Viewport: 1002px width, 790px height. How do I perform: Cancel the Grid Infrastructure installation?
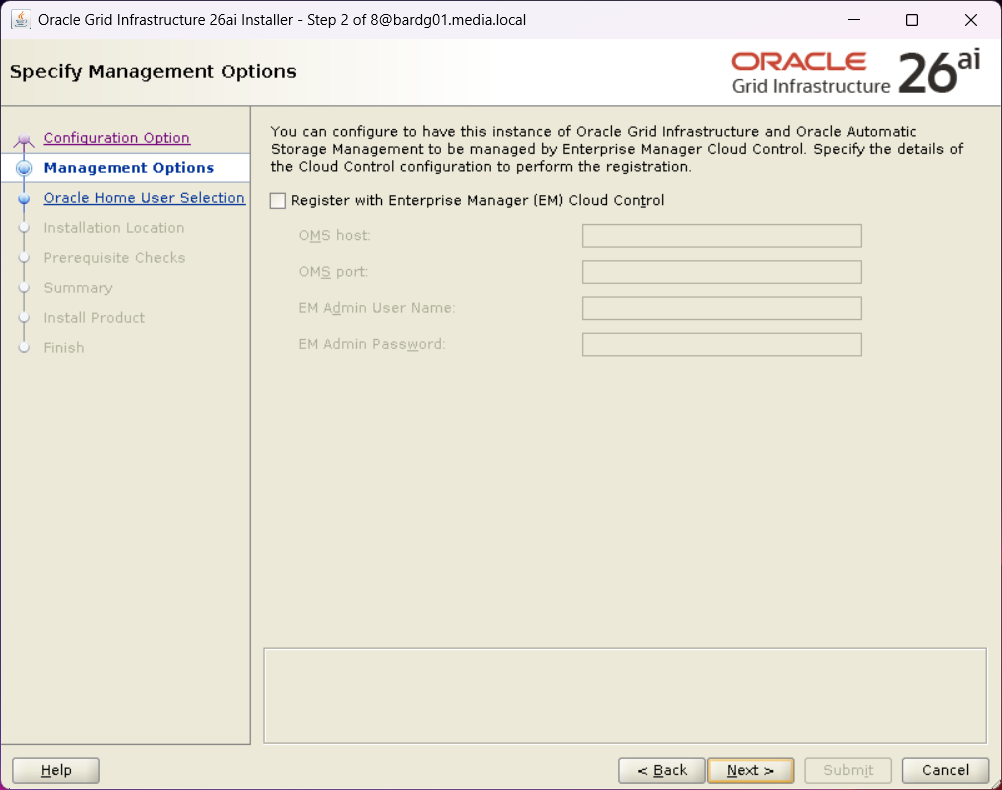point(945,770)
